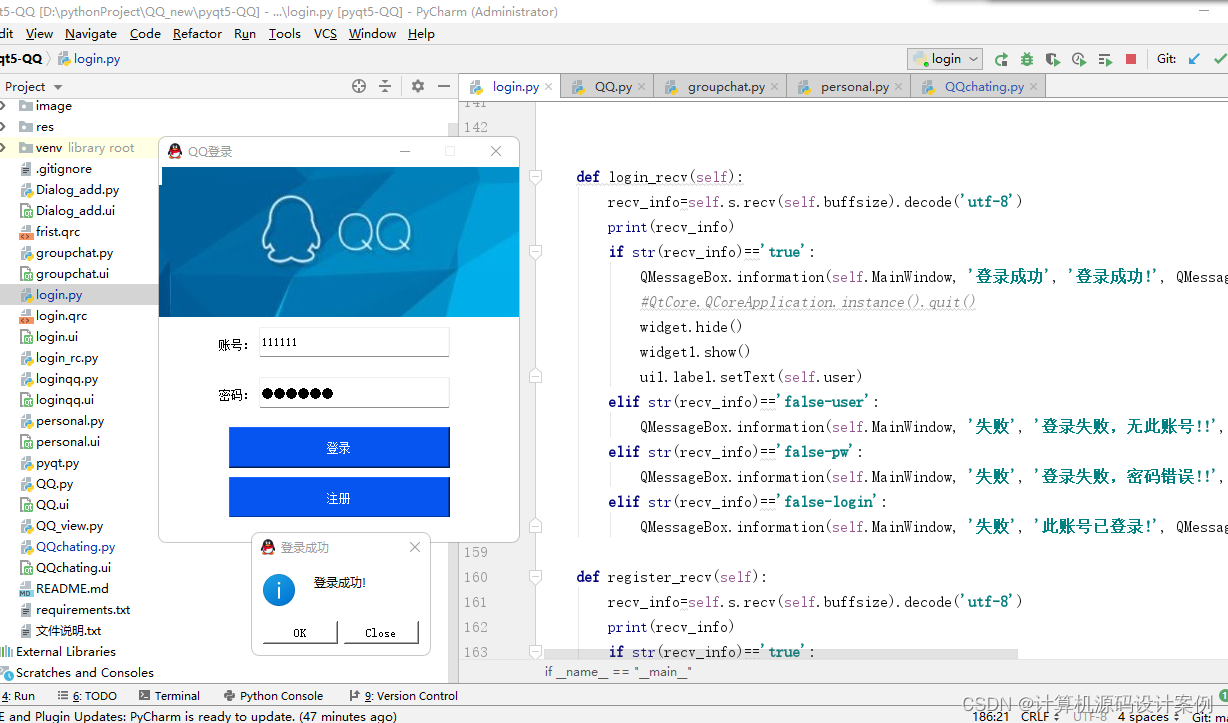The height and width of the screenshot is (723, 1228).
Task: Switch to the personal.py editor tab
Action: [855, 87]
